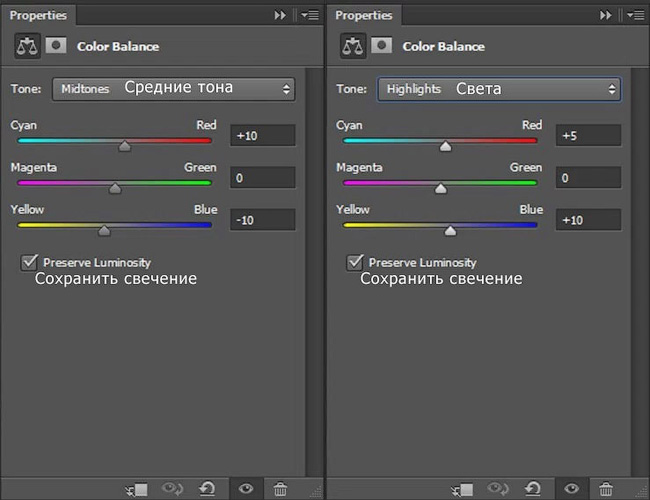Image resolution: width=650 pixels, height=500 pixels.
Task: Click Magenta-Green value field in Midtones panel
Action: pos(263,178)
